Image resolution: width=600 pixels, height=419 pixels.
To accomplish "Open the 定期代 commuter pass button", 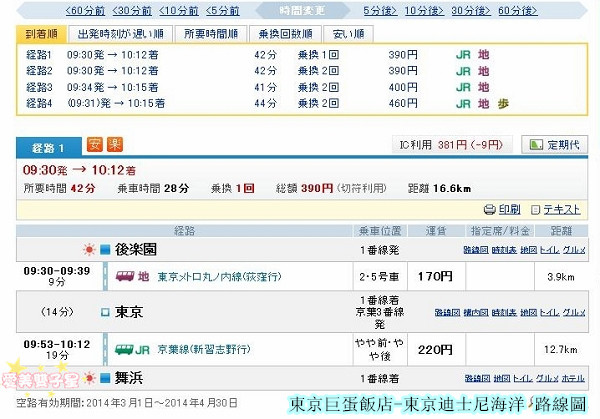I will tap(554, 145).
